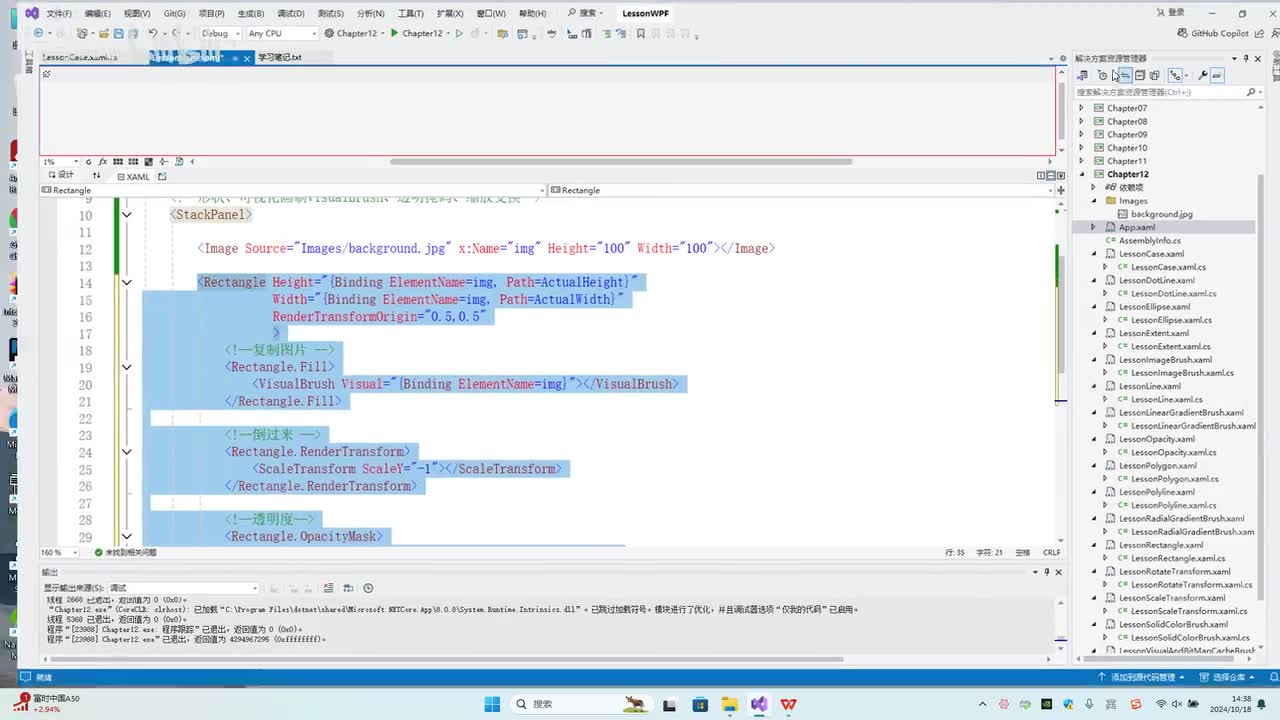Click the Undo arrow in the toolbar
Screen dimensions: 1280x720
pyautogui.click(x=153, y=33)
